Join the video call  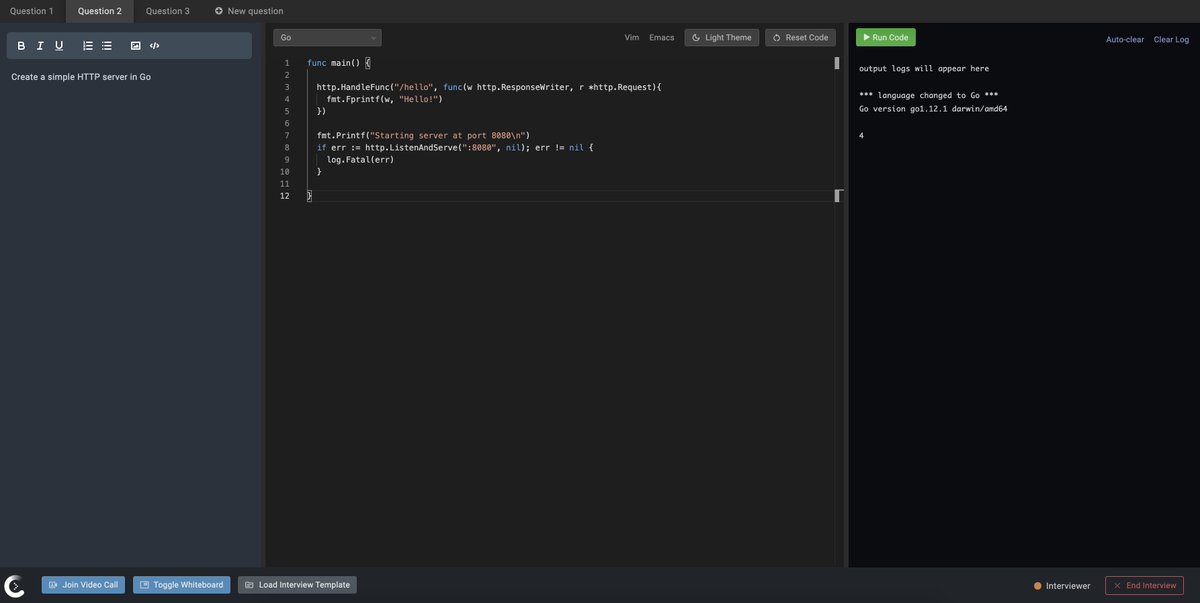click(83, 585)
